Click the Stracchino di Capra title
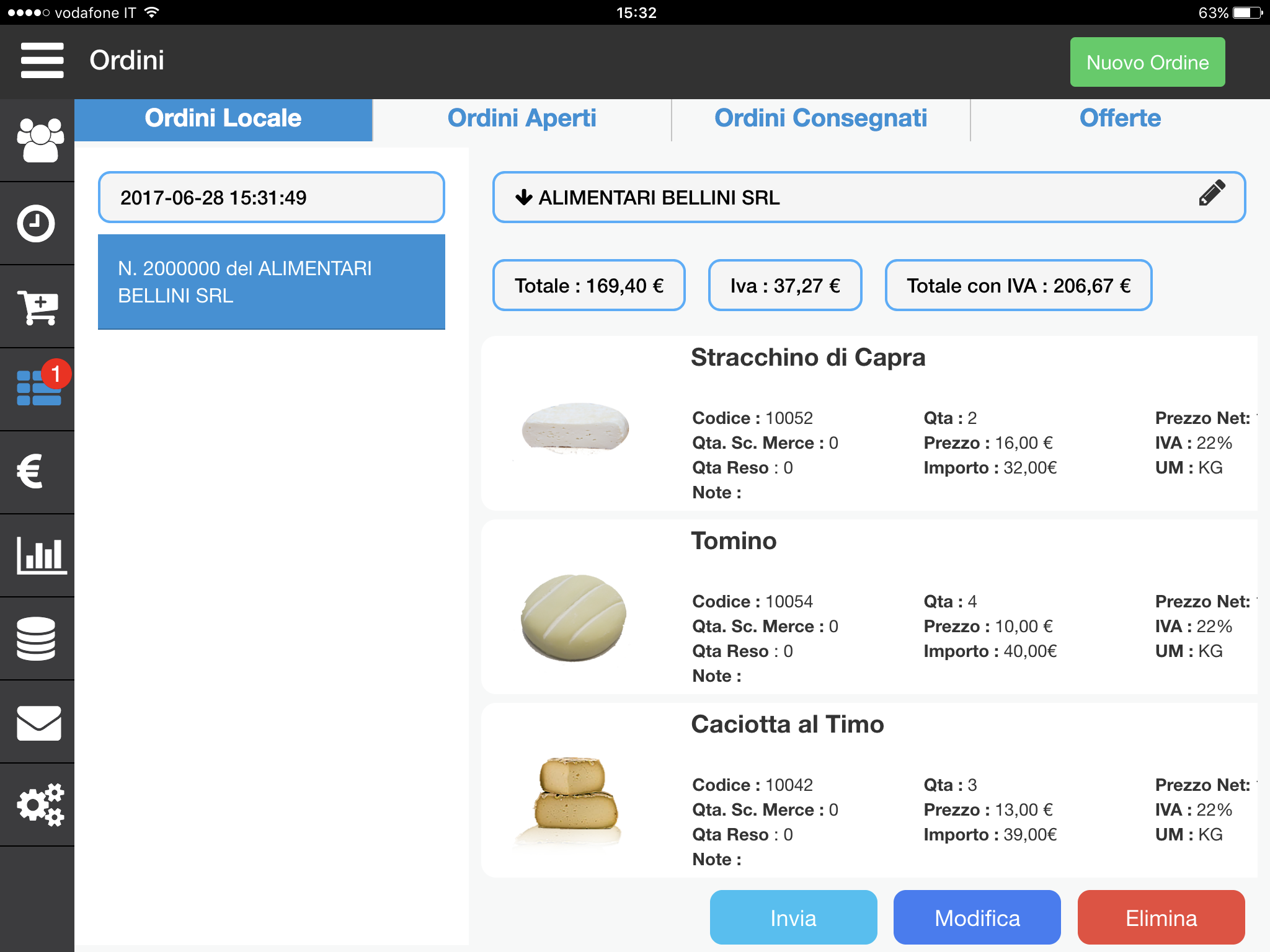Image resolution: width=1270 pixels, height=952 pixels. [808, 358]
